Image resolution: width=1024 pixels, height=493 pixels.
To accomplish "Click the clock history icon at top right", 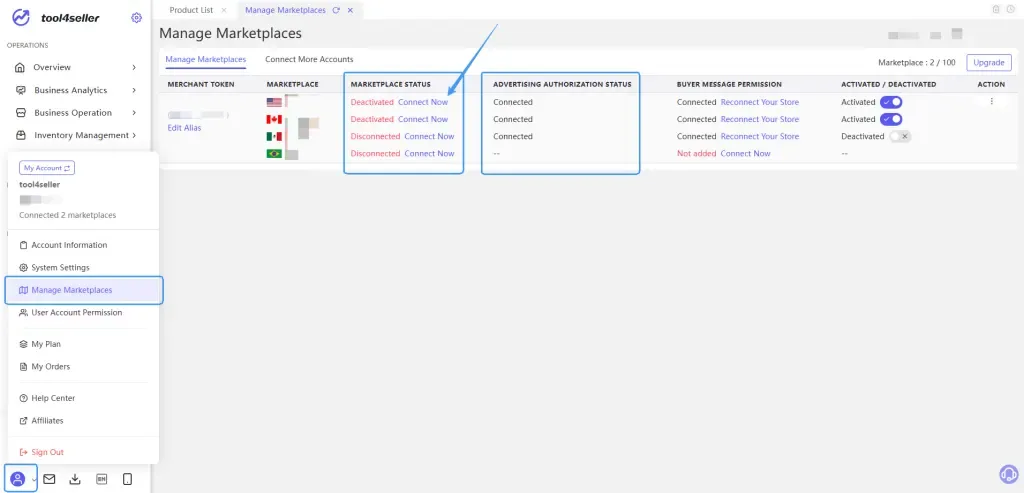I will (x=1011, y=9).
